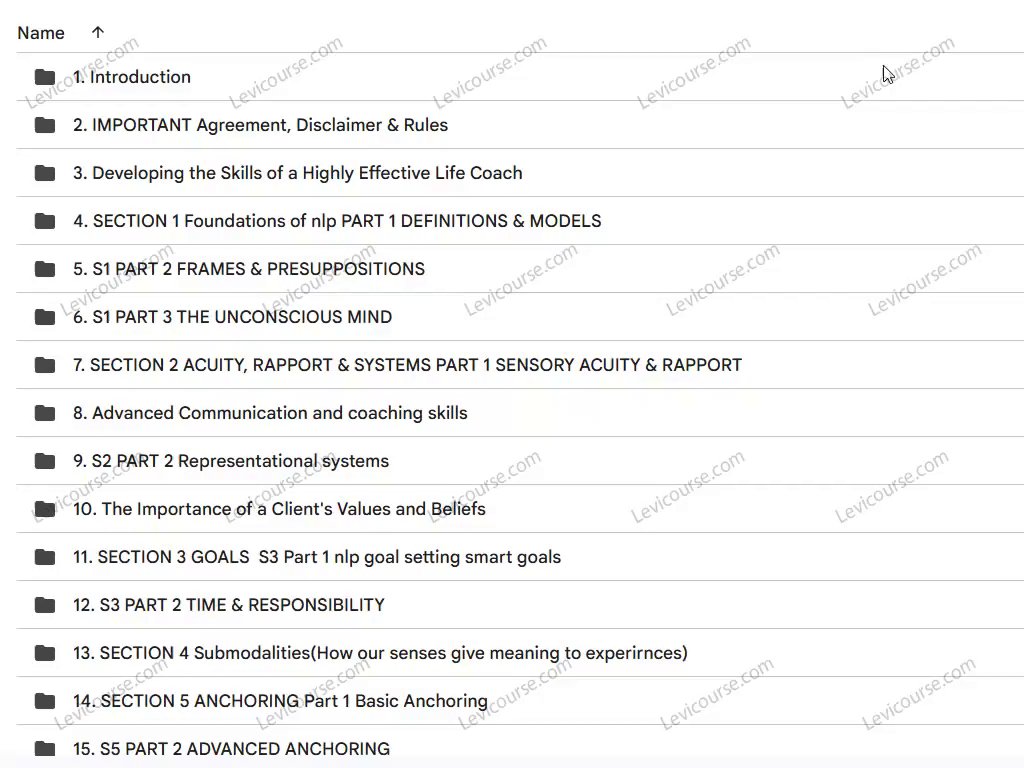Open the Basic Anchoring folder
1024x768 pixels.
tap(280, 701)
